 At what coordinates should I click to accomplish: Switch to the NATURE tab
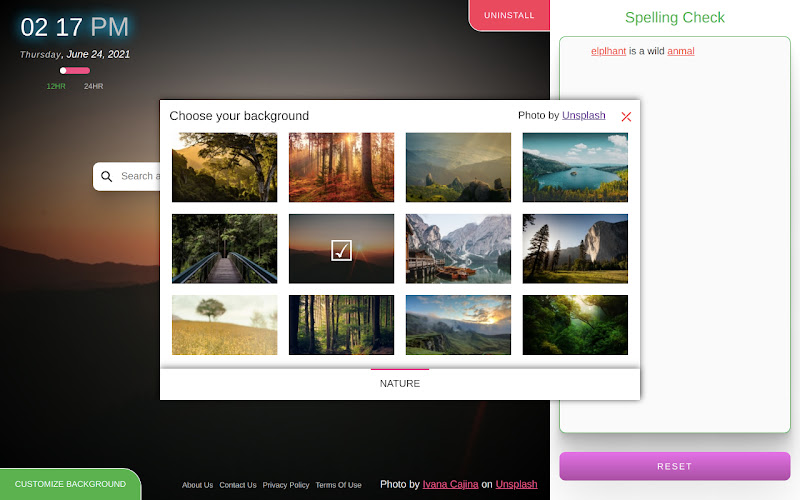[399, 383]
